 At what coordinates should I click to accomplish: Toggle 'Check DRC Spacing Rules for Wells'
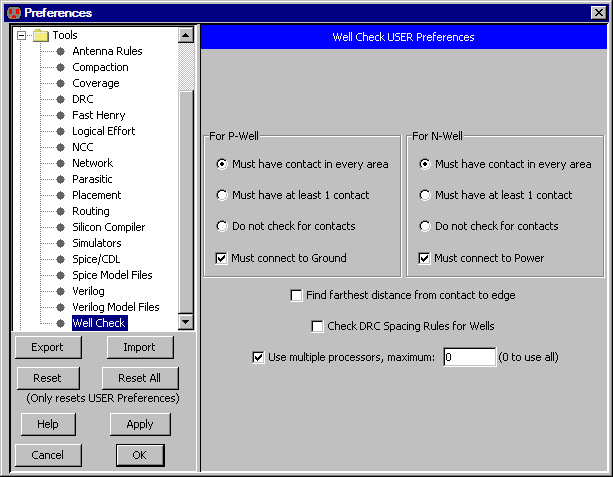pyautogui.click(x=318, y=326)
